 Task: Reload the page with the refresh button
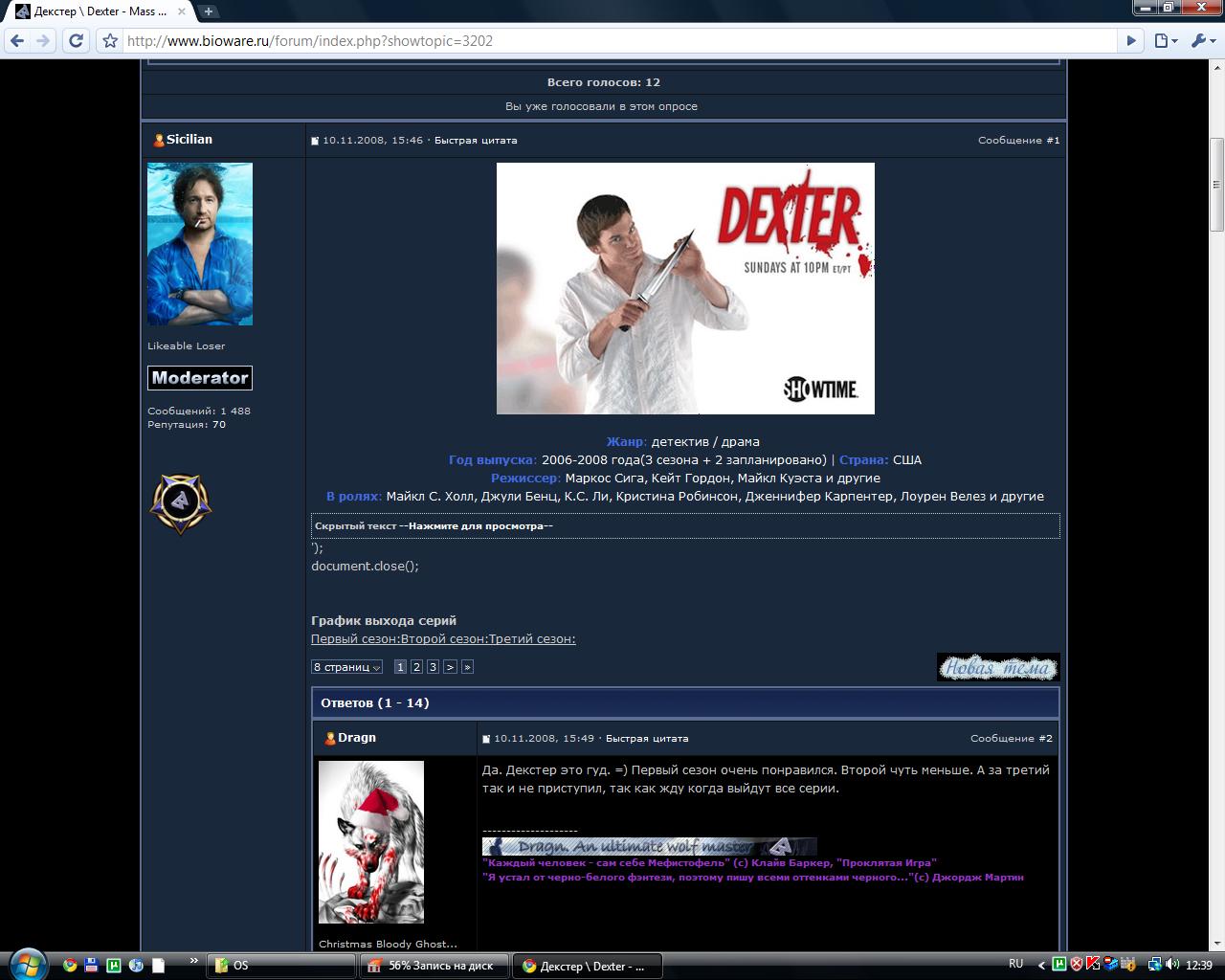point(77,41)
